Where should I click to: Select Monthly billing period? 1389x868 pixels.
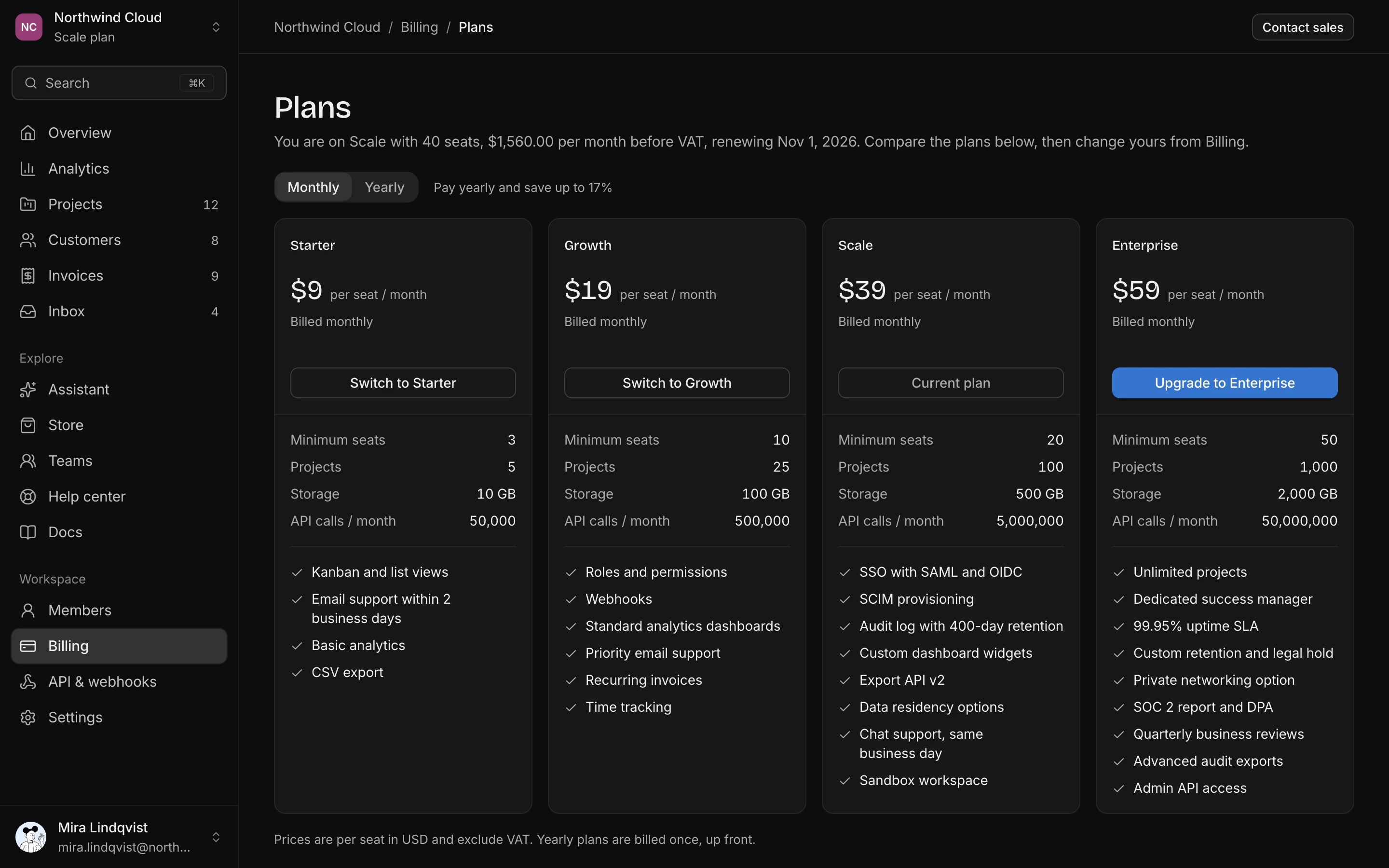coord(313,187)
